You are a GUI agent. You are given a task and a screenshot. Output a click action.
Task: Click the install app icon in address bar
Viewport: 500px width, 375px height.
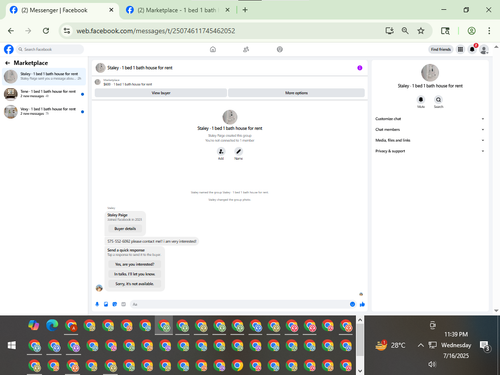coord(389,31)
